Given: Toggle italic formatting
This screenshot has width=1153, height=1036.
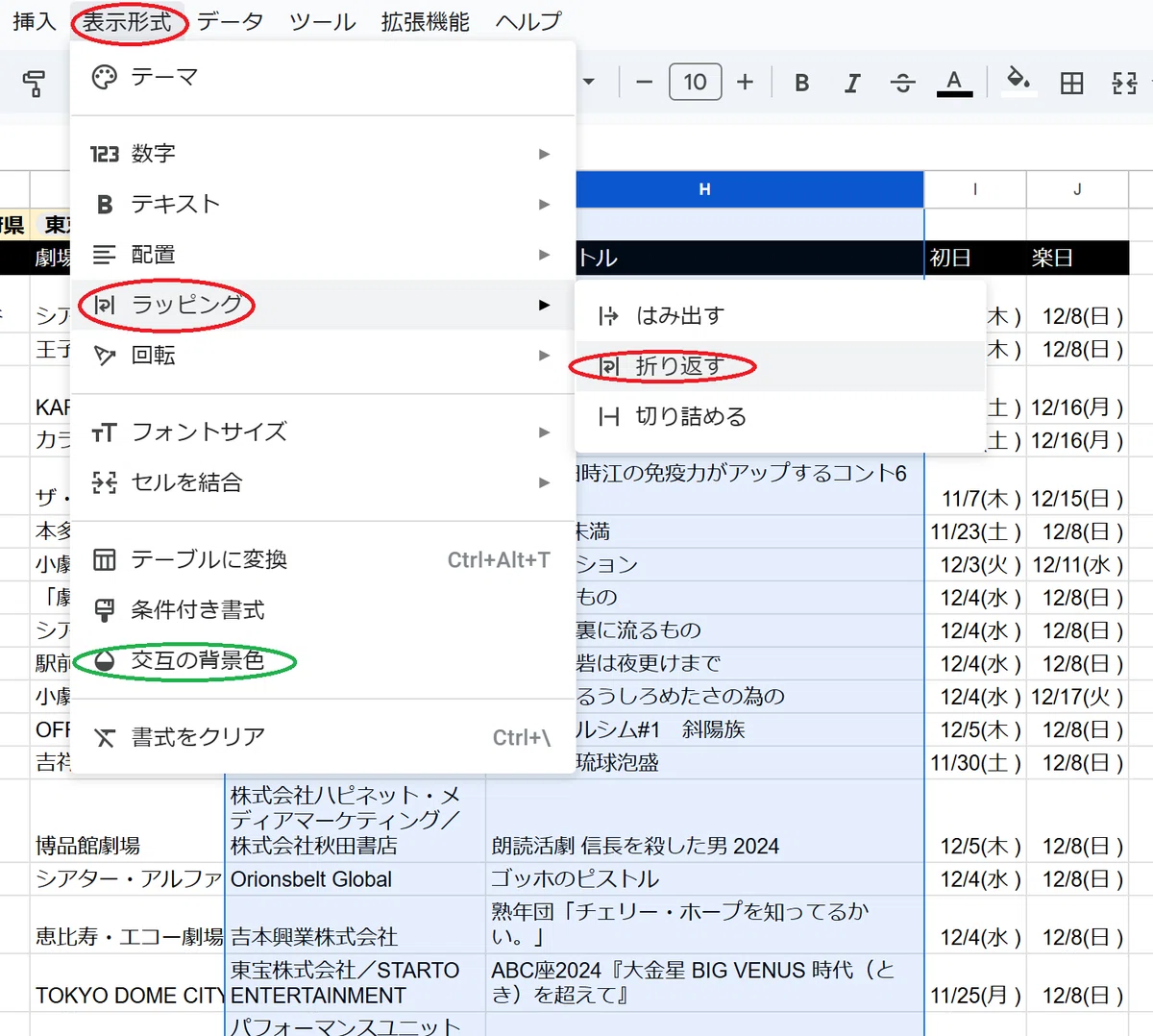Looking at the screenshot, I should pos(852,84).
